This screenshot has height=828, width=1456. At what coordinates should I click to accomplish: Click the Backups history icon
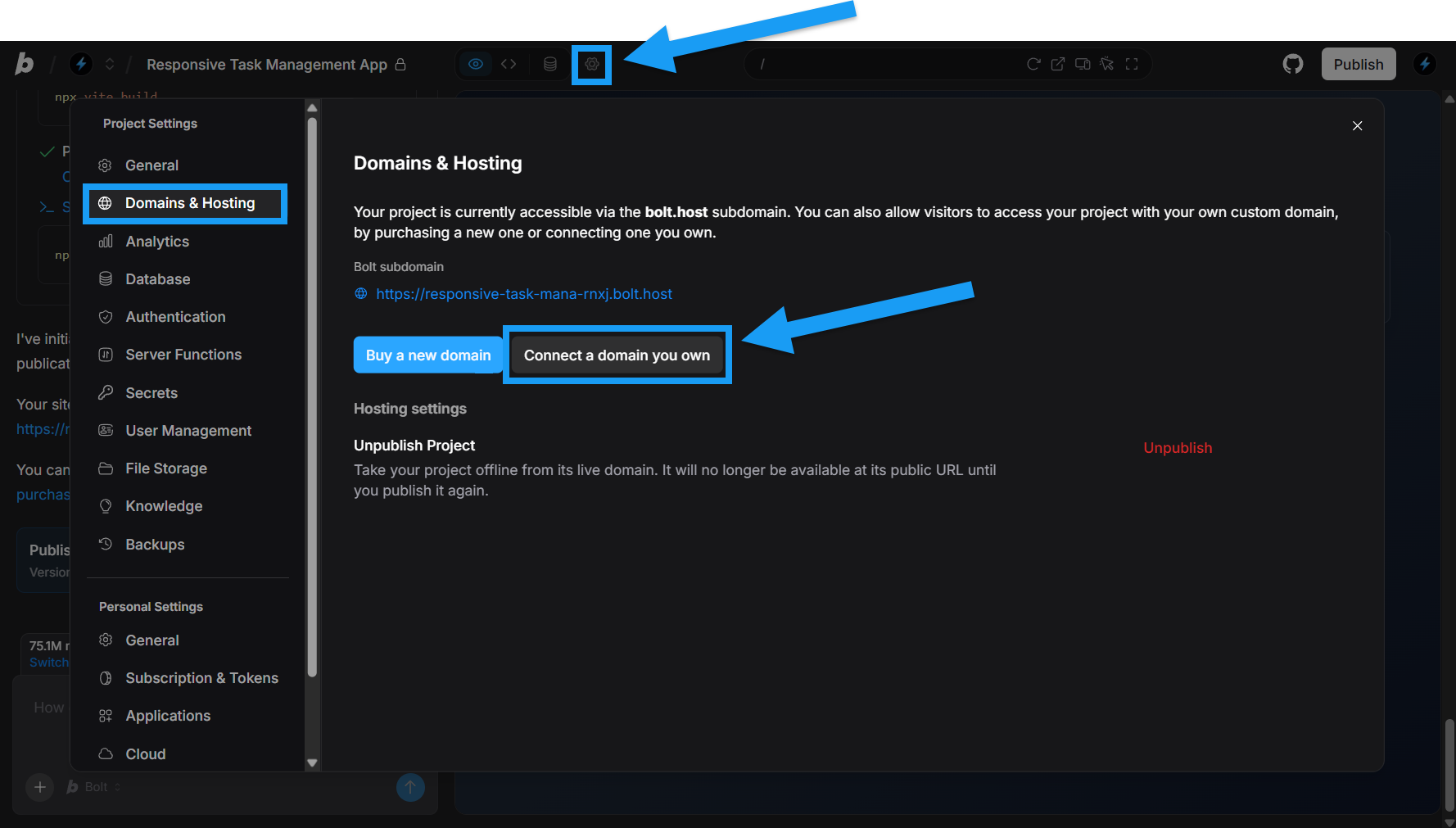pos(106,544)
